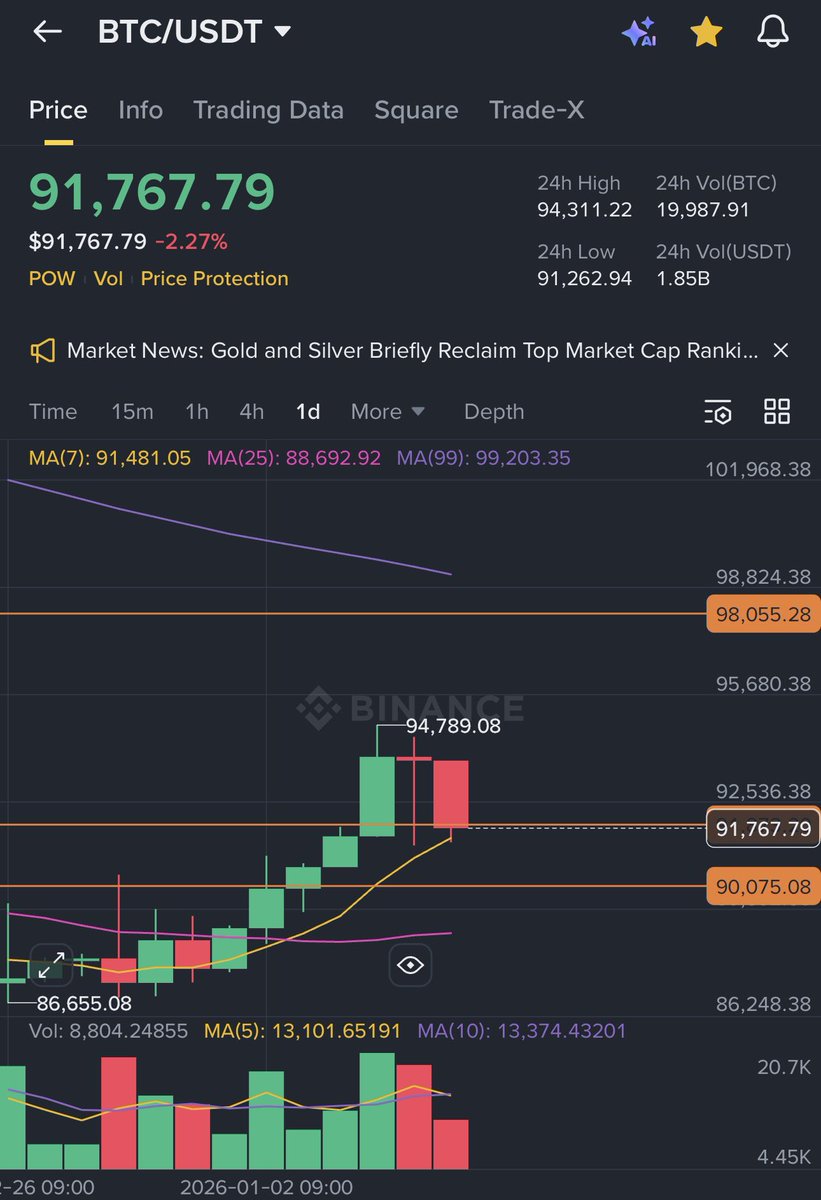The height and width of the screenshot is (1200, 821).
Task: Select the 1d chart interval
Action: 308,412
